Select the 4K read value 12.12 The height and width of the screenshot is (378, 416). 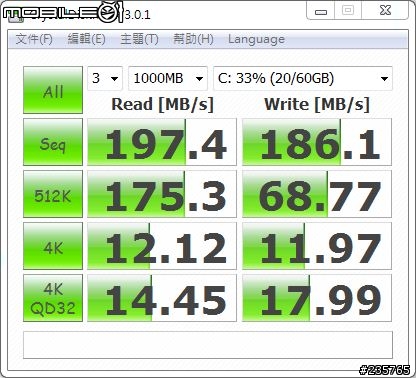pyautogui.click(x=162, y=246)
